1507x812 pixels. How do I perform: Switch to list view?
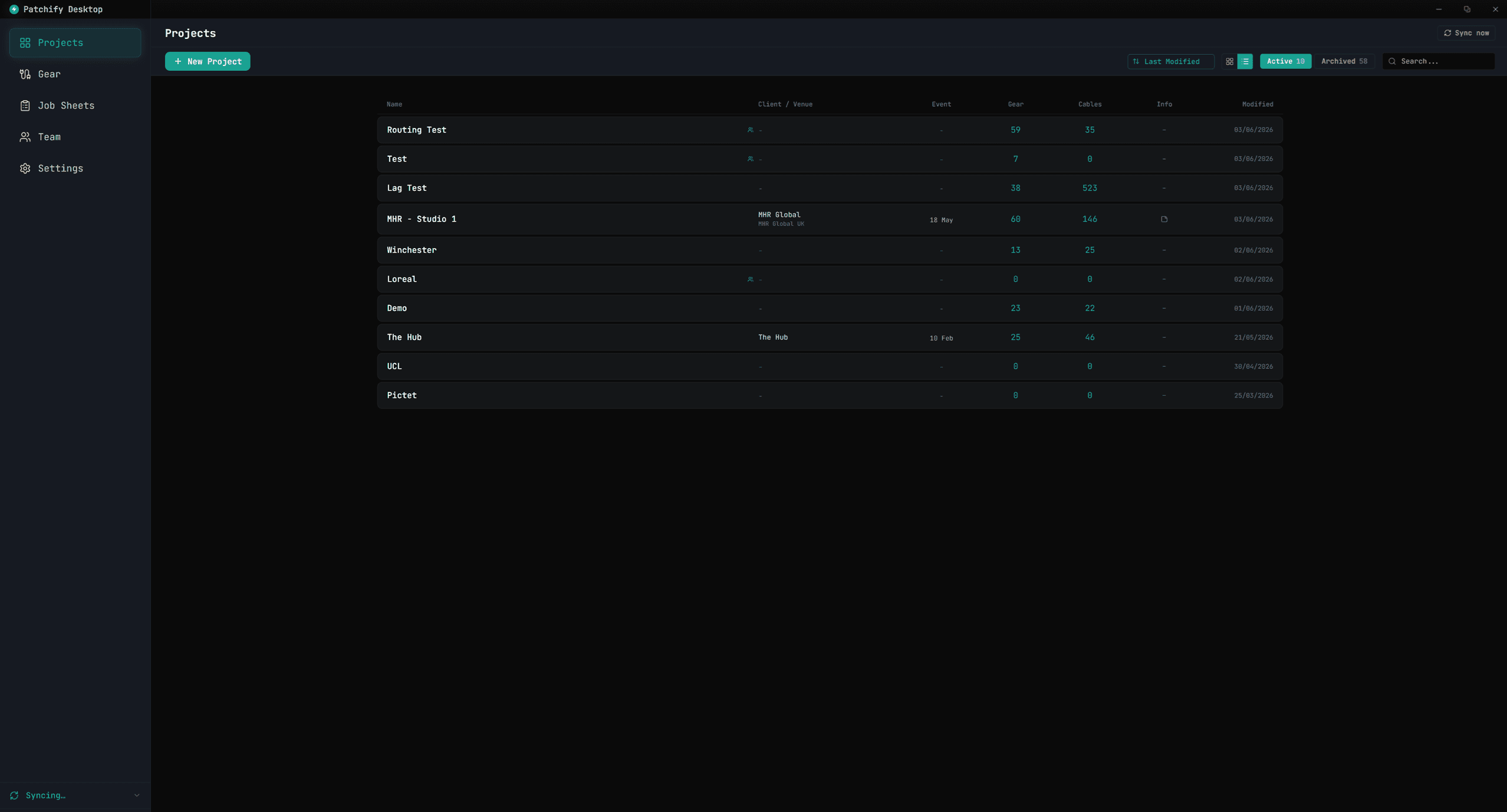pyautogui.click(x=1245, y=61)
